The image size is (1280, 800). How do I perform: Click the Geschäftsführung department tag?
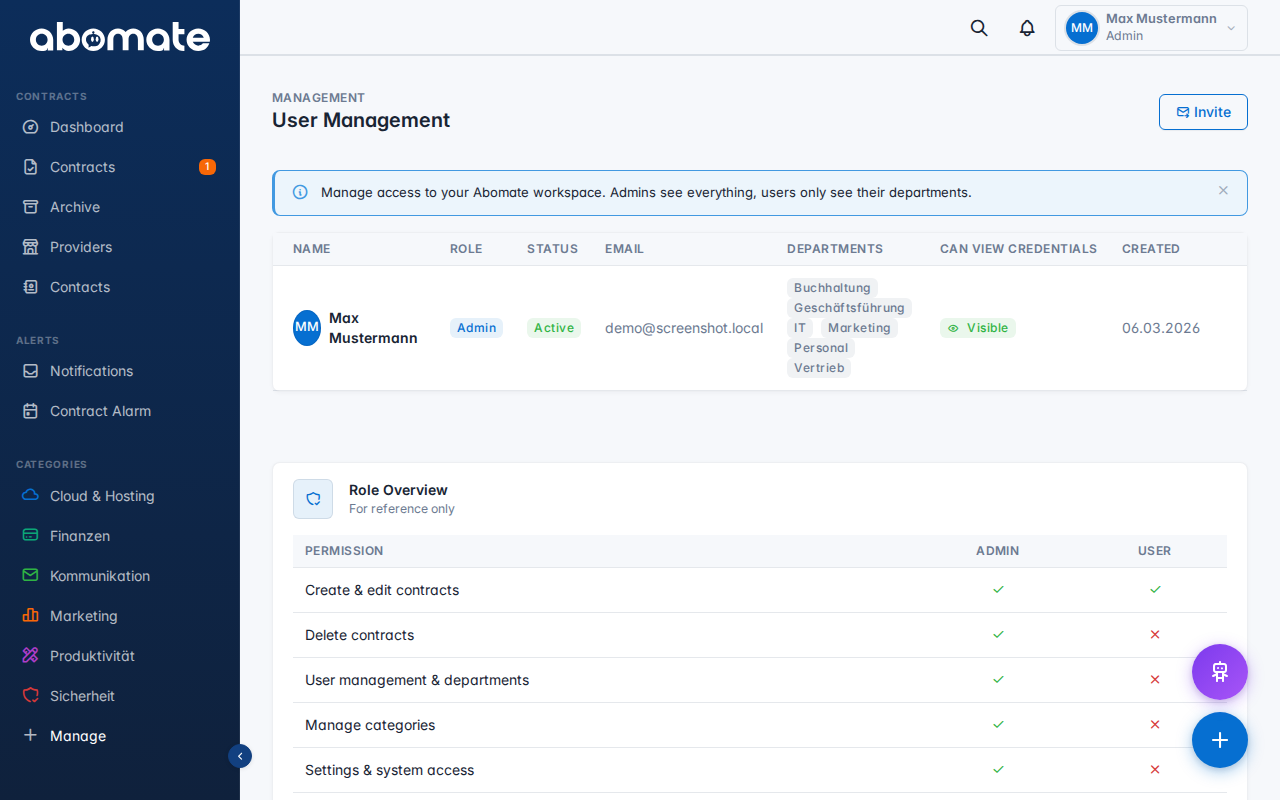(x=849, y=308)
